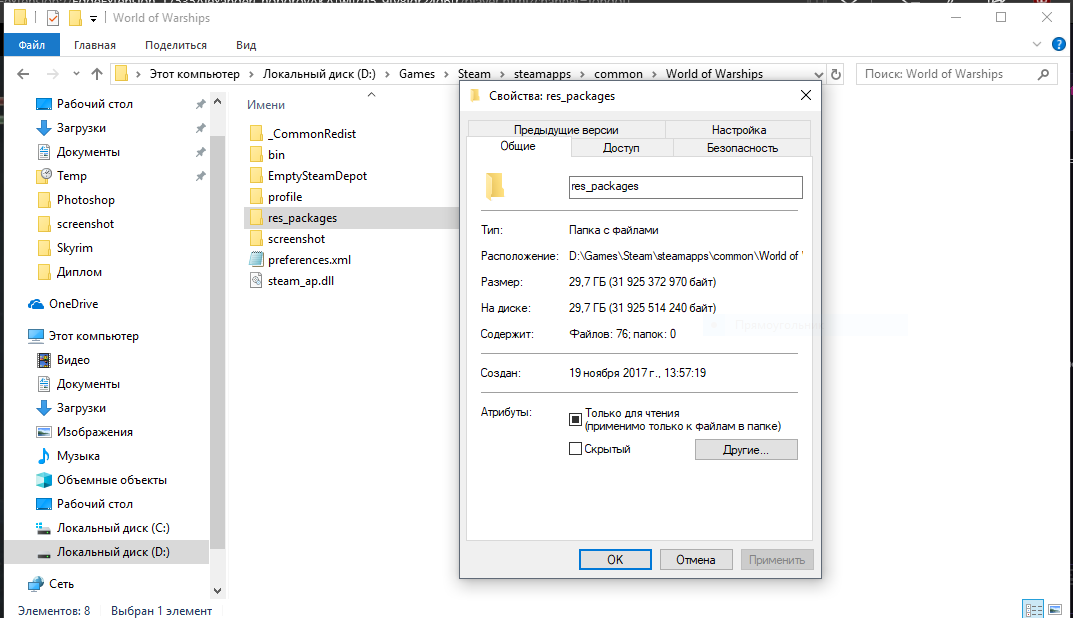Expand breadcrumb arrow after Steam
The width and height of the screenshot is (1073, 618).
coord(502,74)
